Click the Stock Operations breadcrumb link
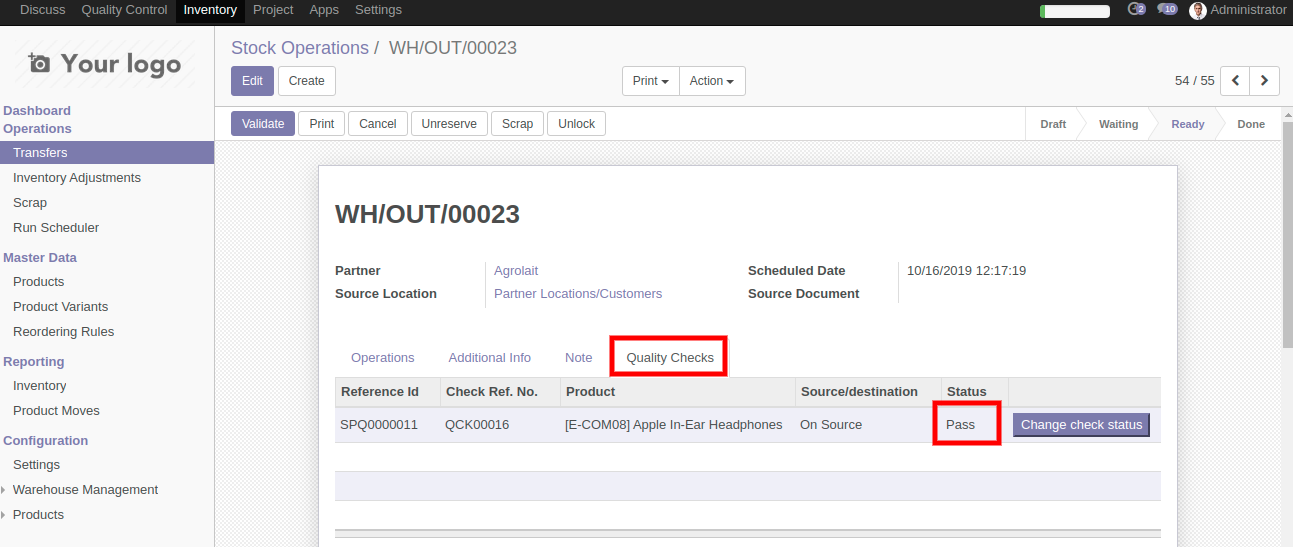This screenshot has height=547, width=1293. point(300,48)
